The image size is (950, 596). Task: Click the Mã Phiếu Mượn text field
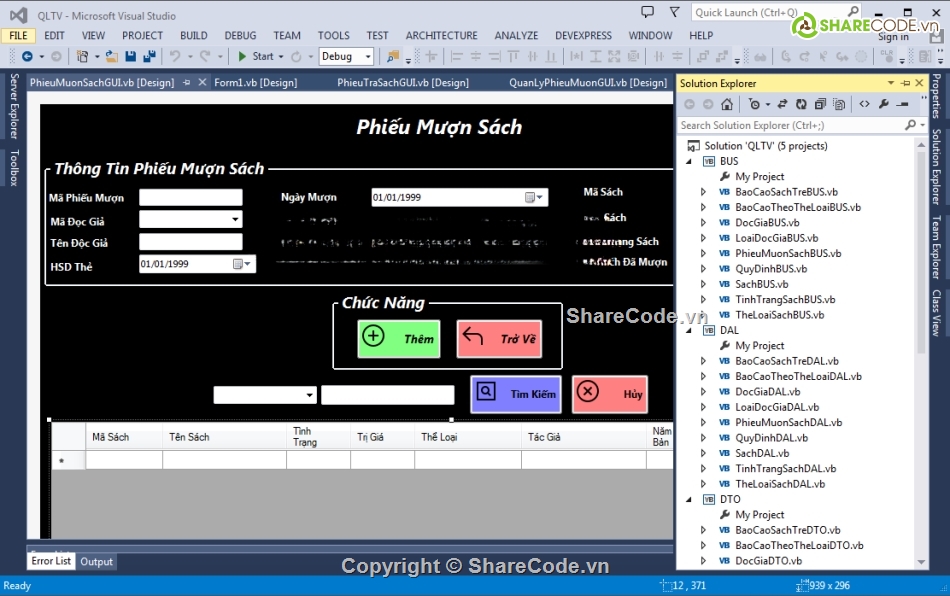pyautogui.click(x=191, y=197)
